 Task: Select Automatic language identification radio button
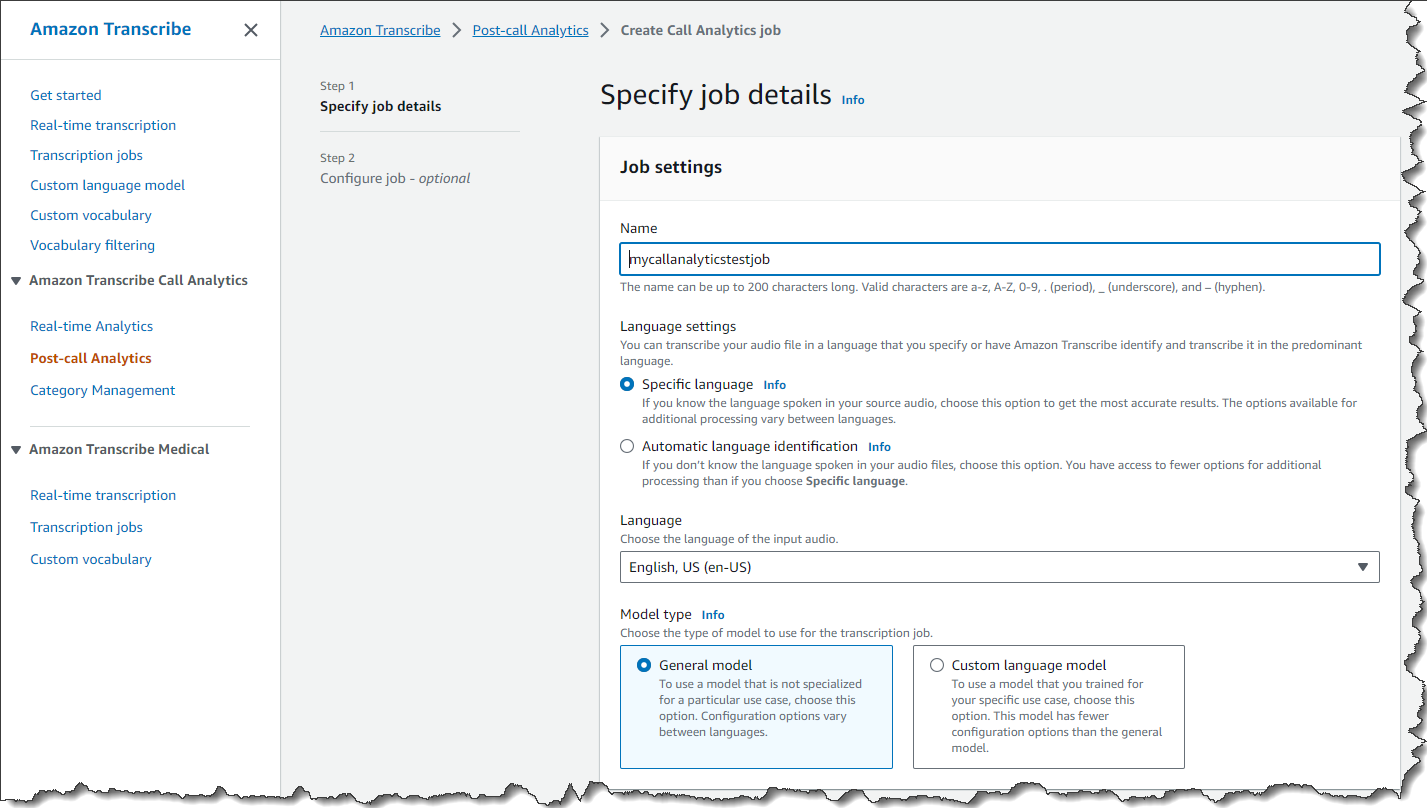[627, 446]
